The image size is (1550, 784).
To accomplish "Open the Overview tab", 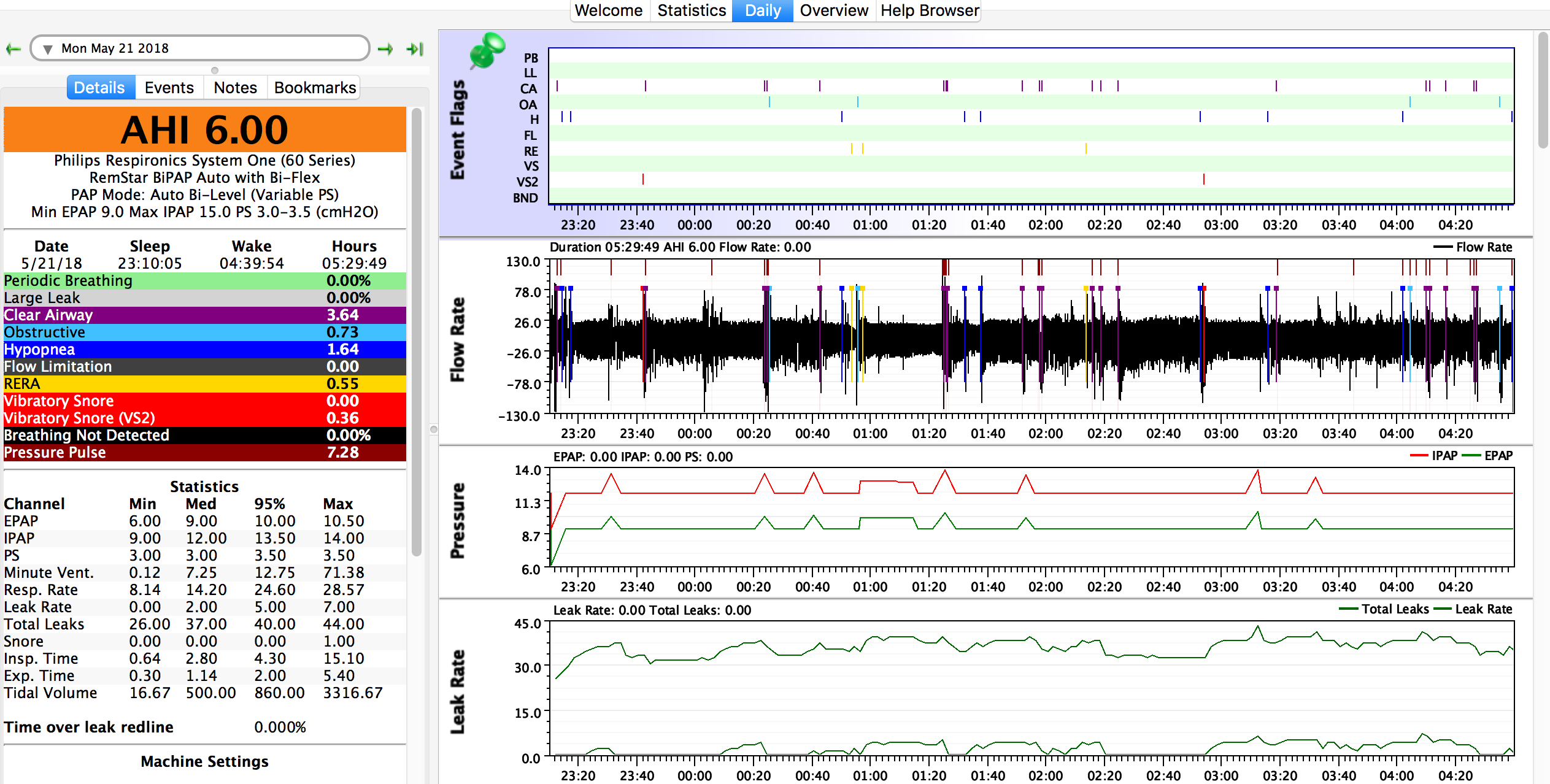I will coord(834,10).
